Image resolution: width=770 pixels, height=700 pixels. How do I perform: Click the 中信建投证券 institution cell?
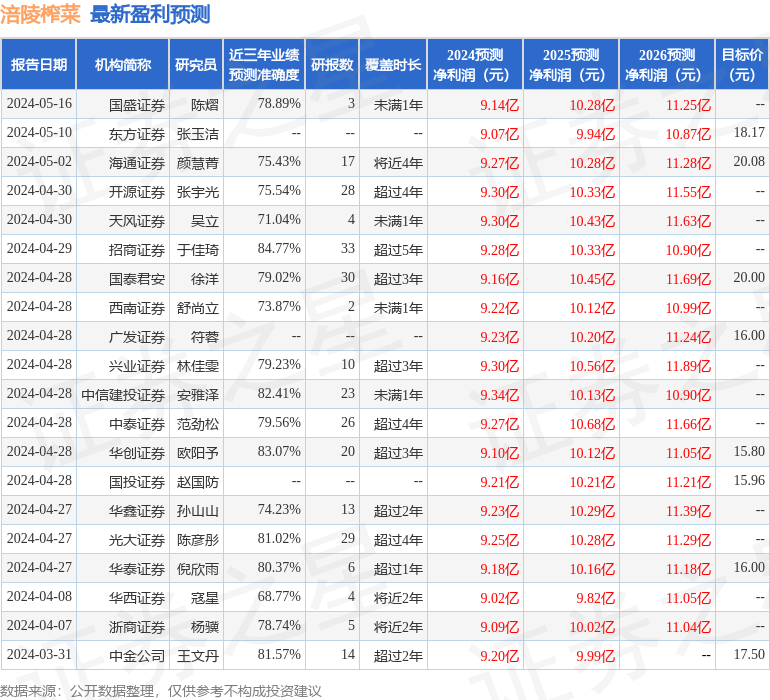pos(123,395)
